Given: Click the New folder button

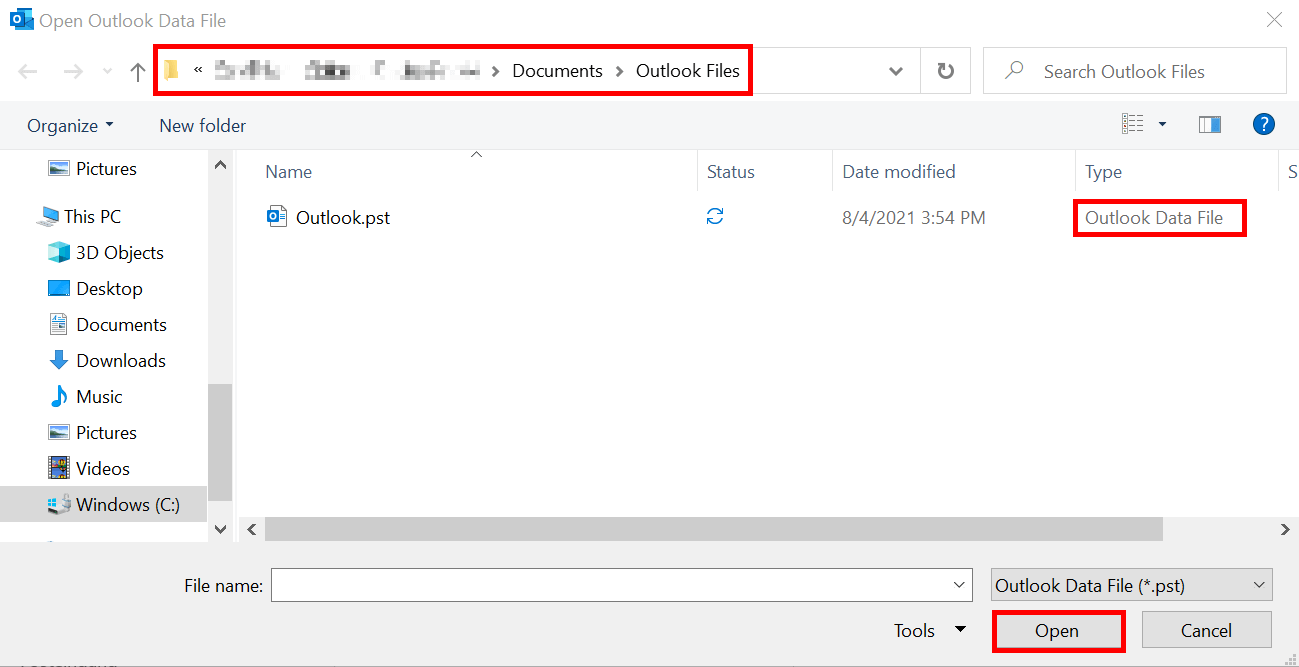Looking at the screenshot, I should [x=202, y=125].
